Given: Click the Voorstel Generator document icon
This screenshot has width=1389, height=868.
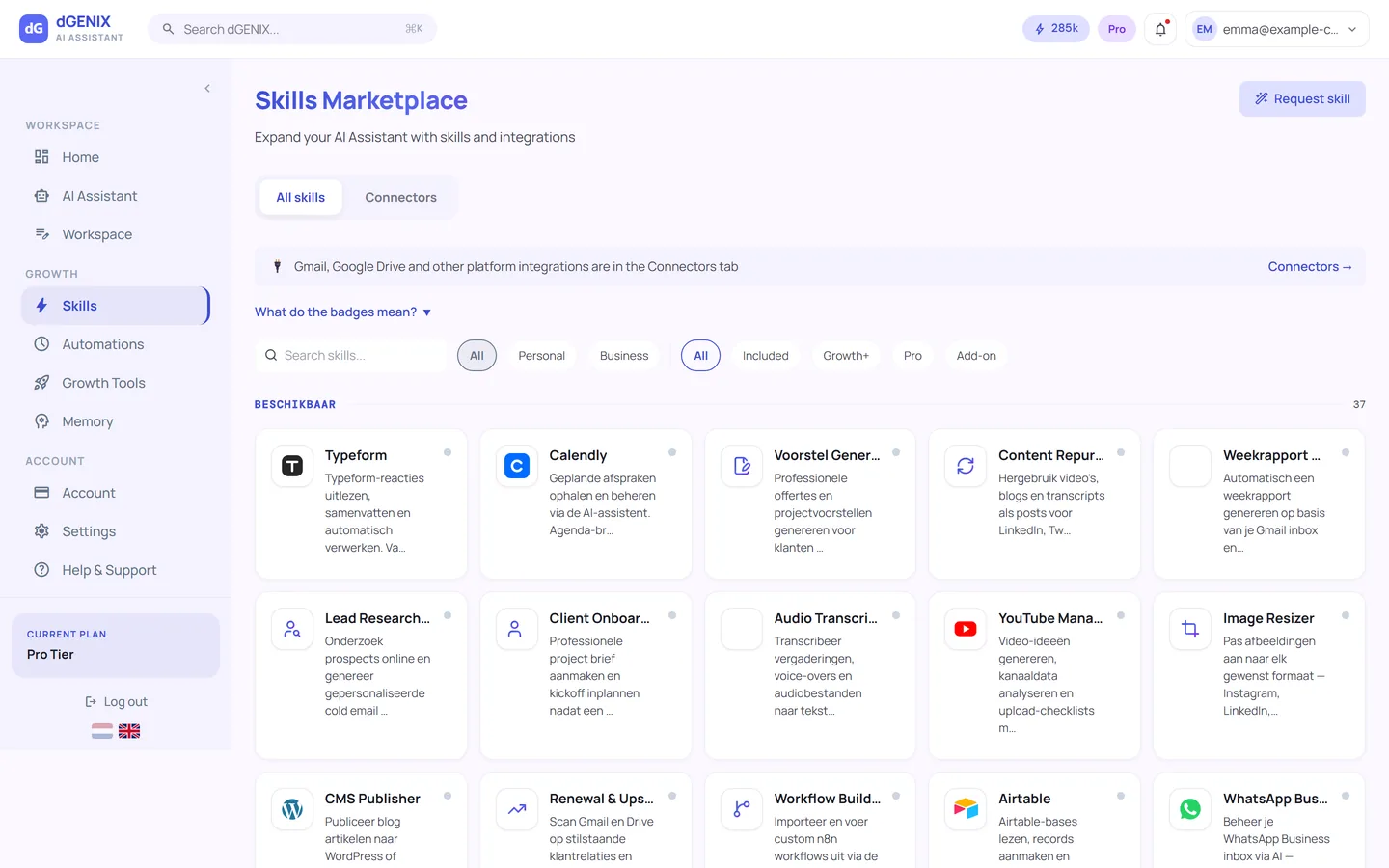Looking at the screenshot, I should point(742,466).
